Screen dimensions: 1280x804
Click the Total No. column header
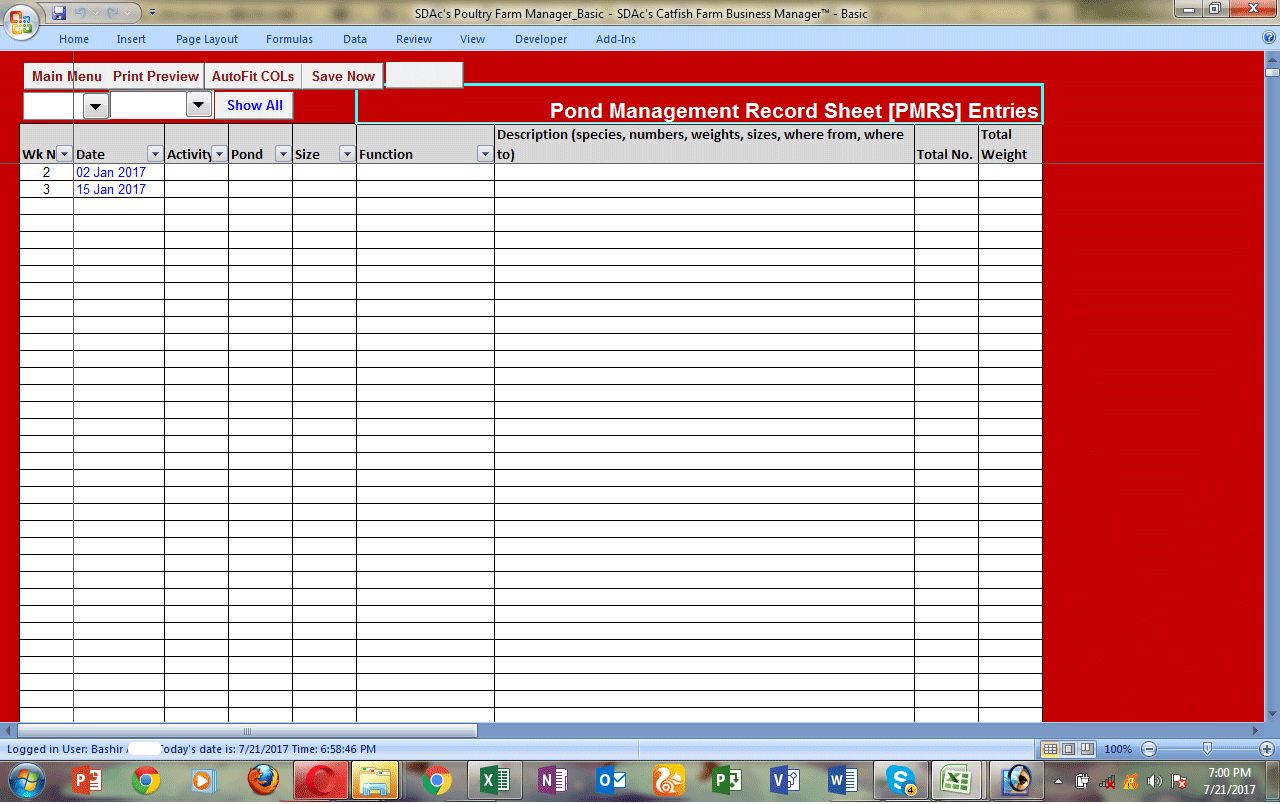pyautogui.click(x=946, y=144)
